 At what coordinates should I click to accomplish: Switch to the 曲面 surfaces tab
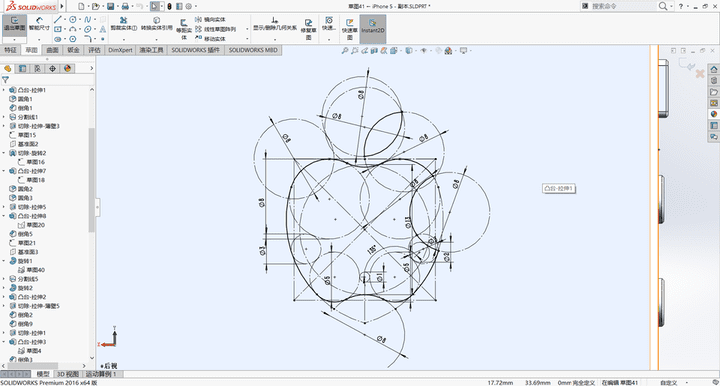click(52, 50)
